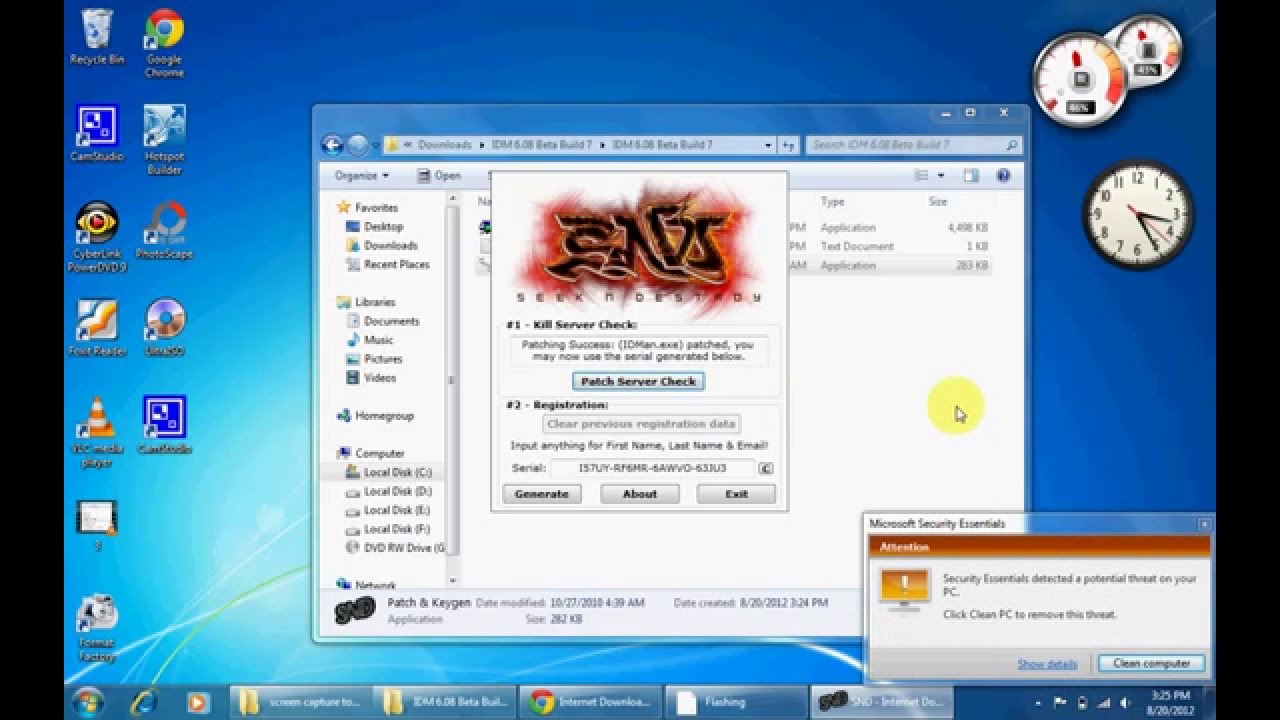1280x720 pixels.
Task: Sort files by the Type column header
Action: 832,202
